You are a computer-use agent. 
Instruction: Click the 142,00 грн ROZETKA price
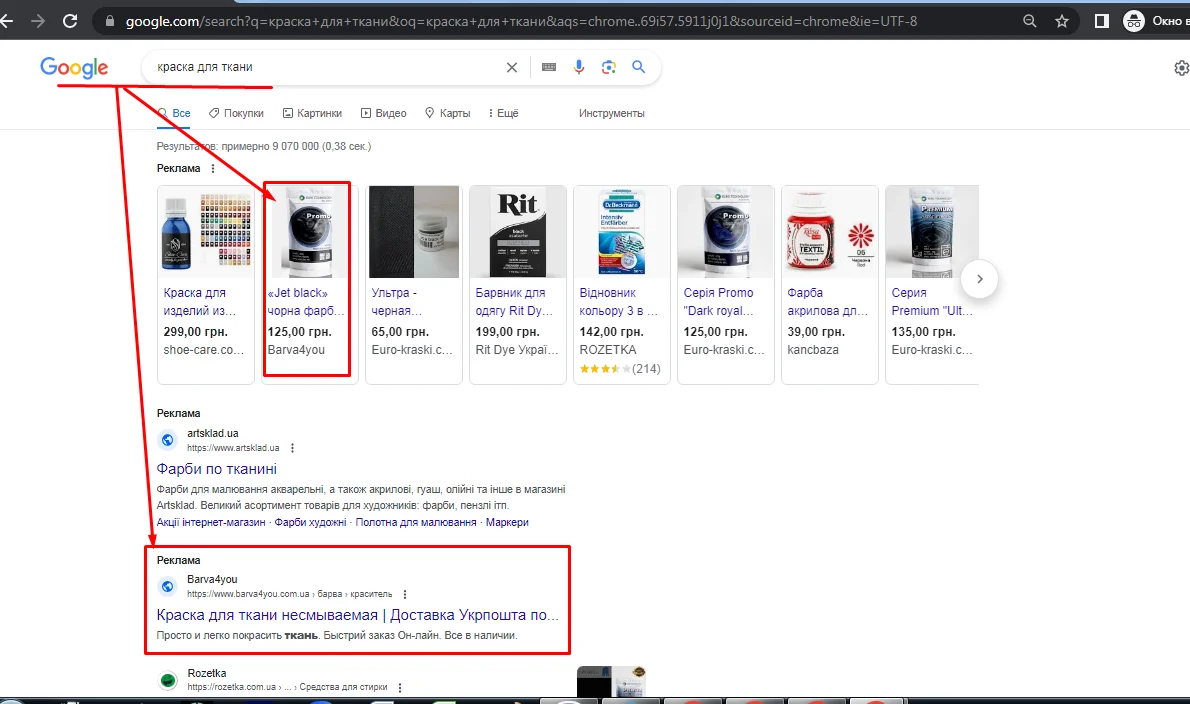pos(611,332)
